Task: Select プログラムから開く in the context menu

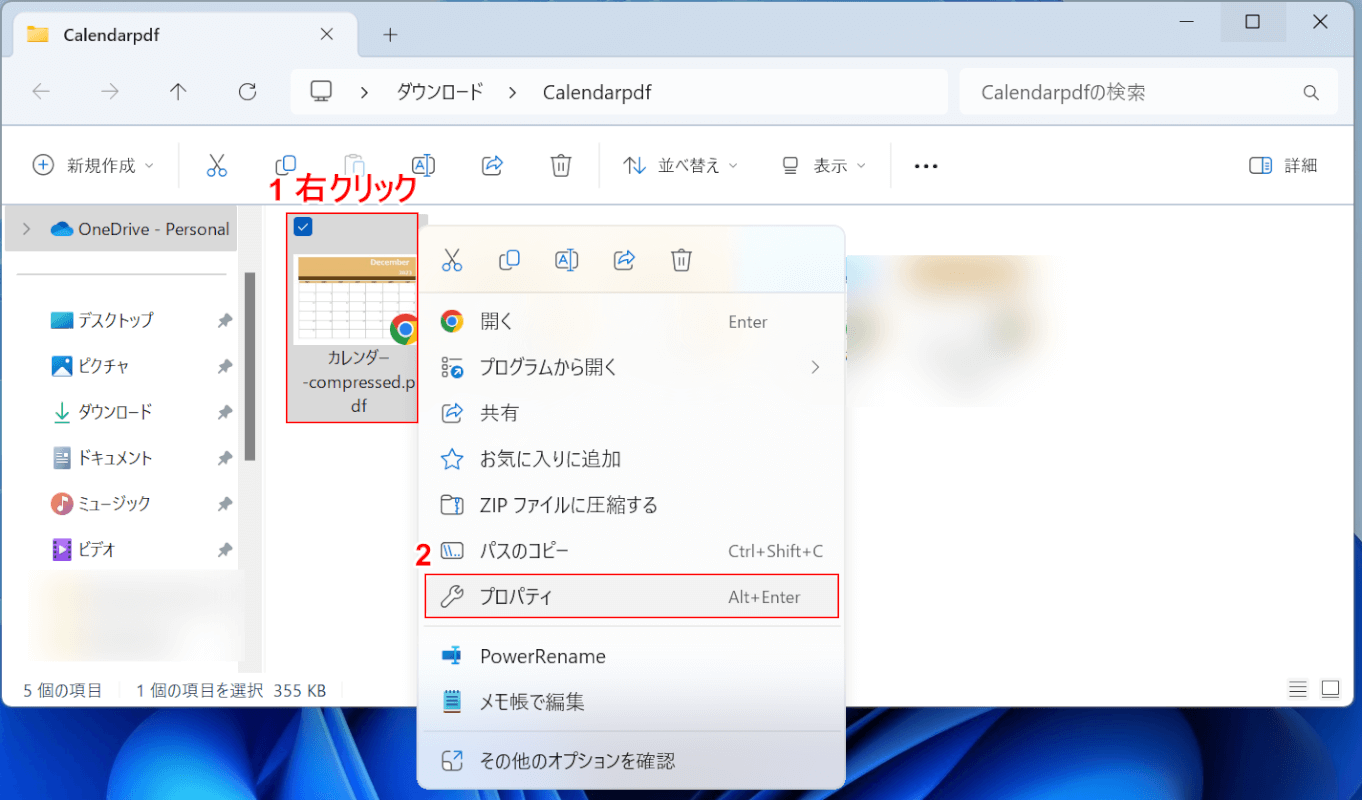Action: [631, 367]
